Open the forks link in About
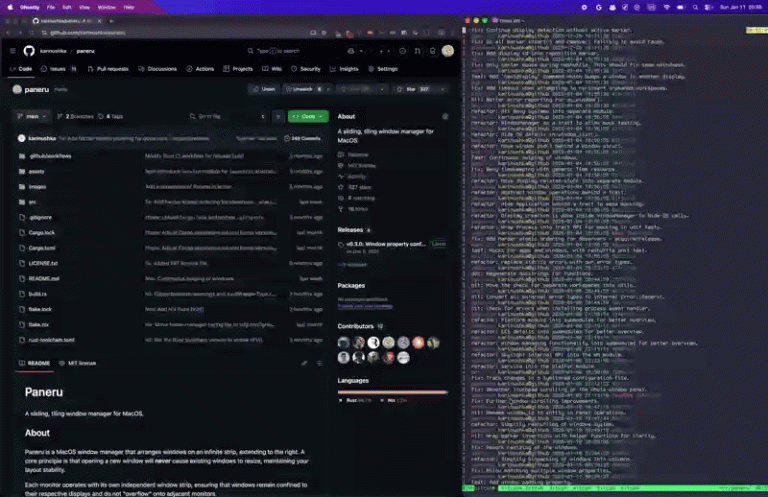 [353, 209]
